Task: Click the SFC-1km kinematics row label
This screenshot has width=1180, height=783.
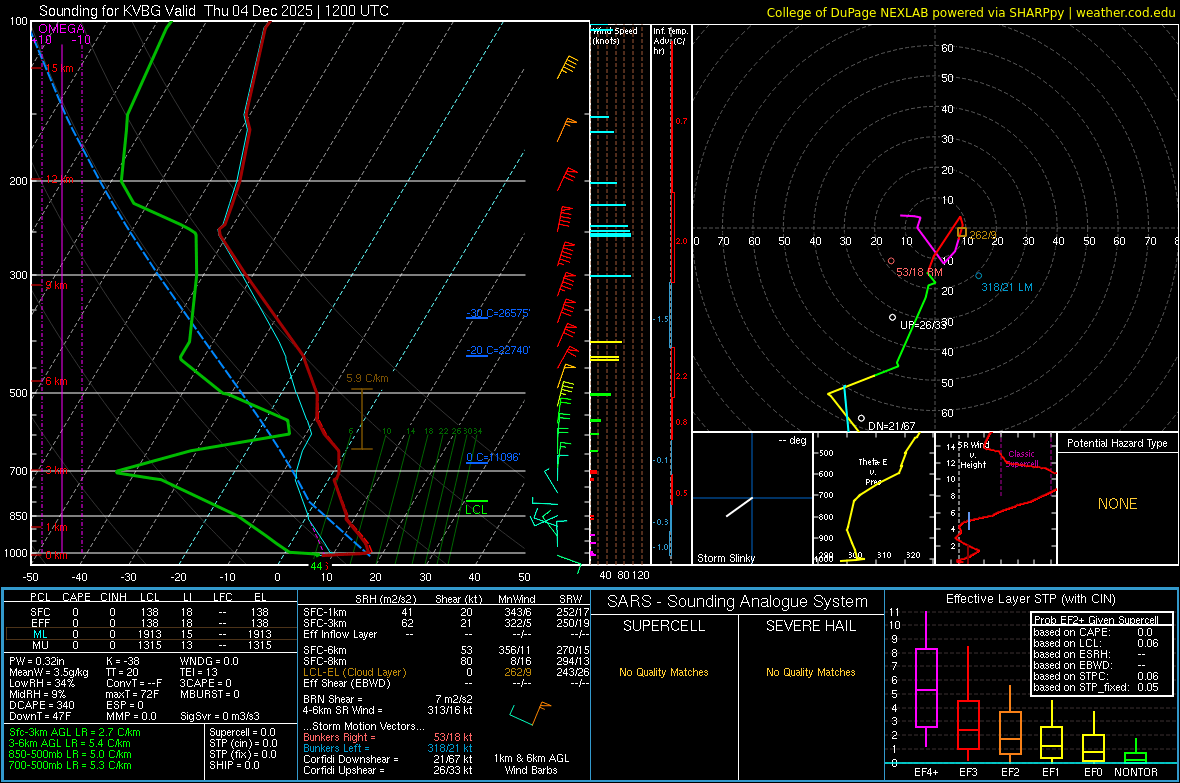Action: coord(325,612)
